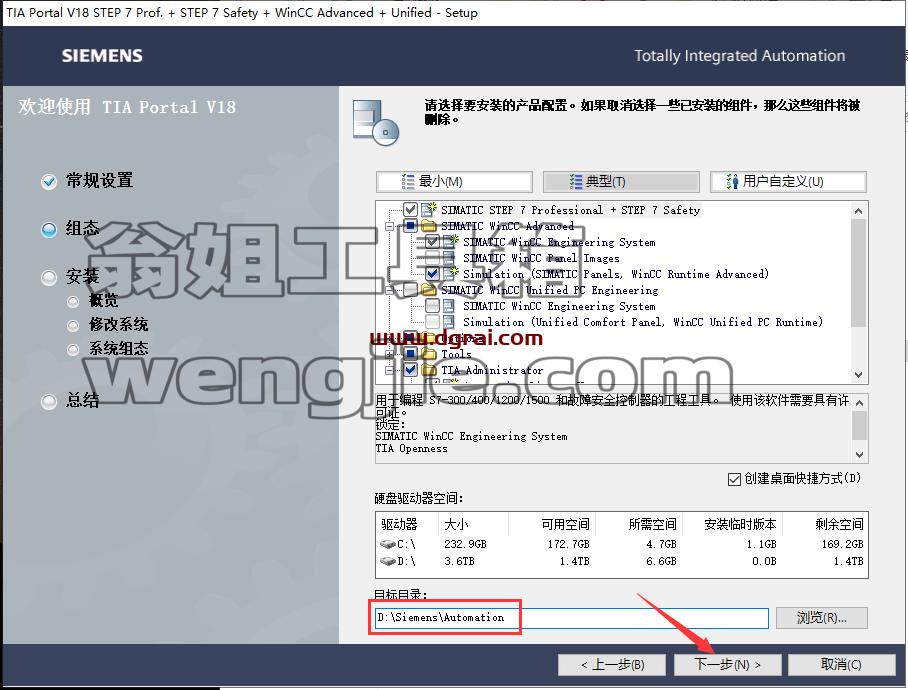Toggle 创建桌面快捷方式(D) checkbox
This screenshot has height=690, width=908.
(x=734, y=479)
